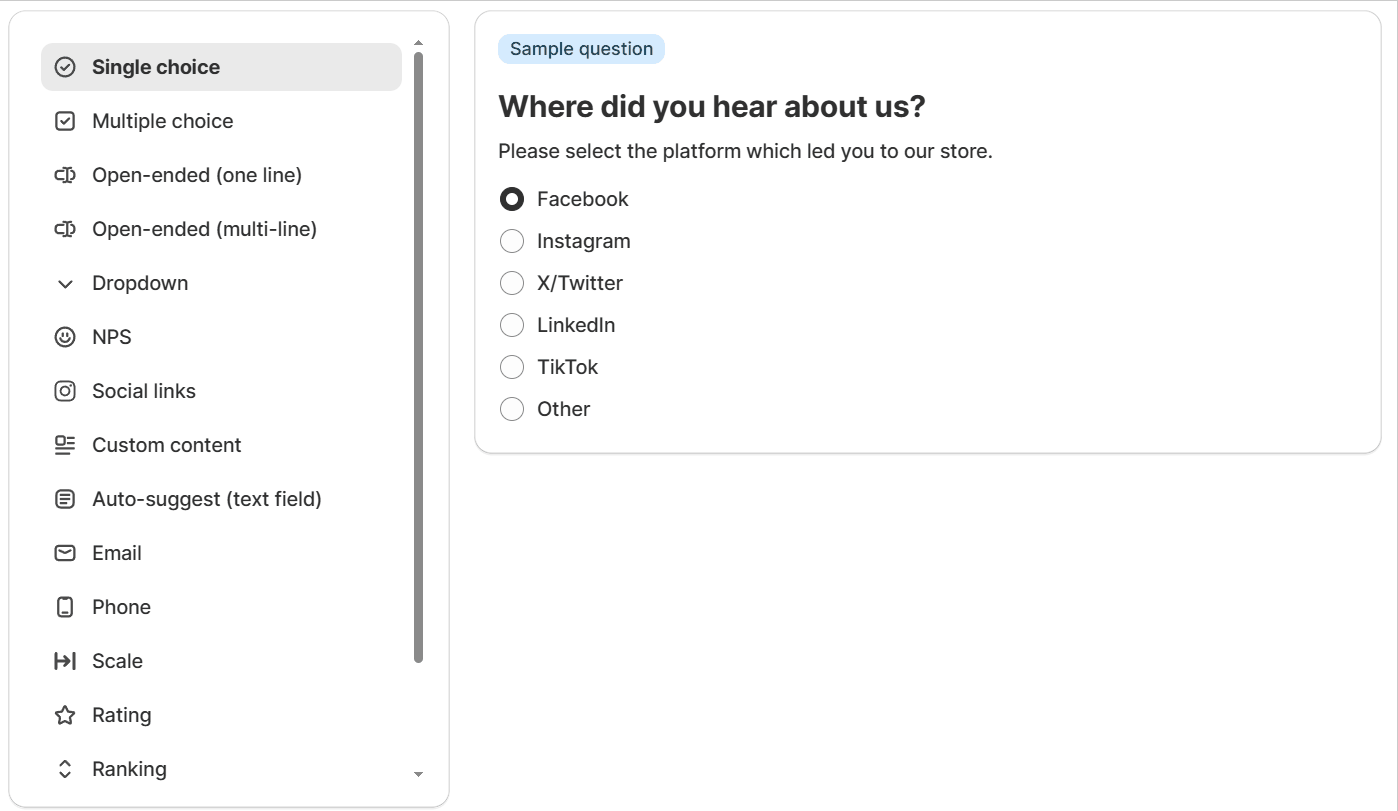Click the Multiple choice checkbox icon

pos(65,121)
